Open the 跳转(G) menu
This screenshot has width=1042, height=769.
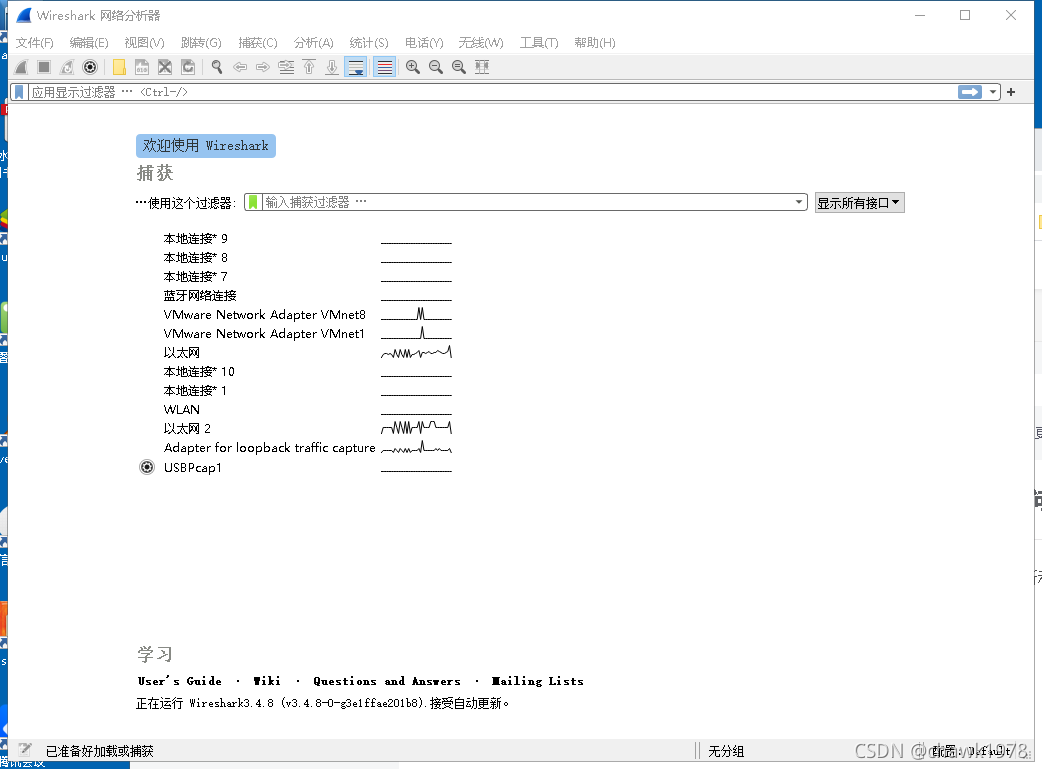pyautogui.click(x=201, y=43)
